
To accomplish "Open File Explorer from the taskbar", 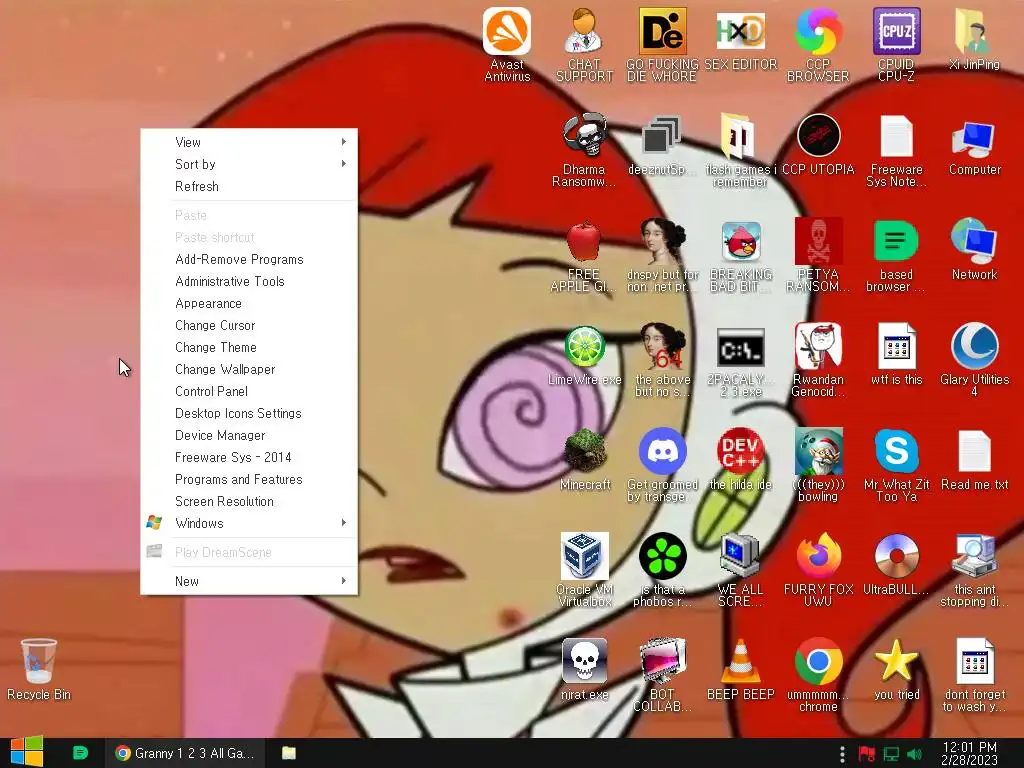I will point(289,753).
